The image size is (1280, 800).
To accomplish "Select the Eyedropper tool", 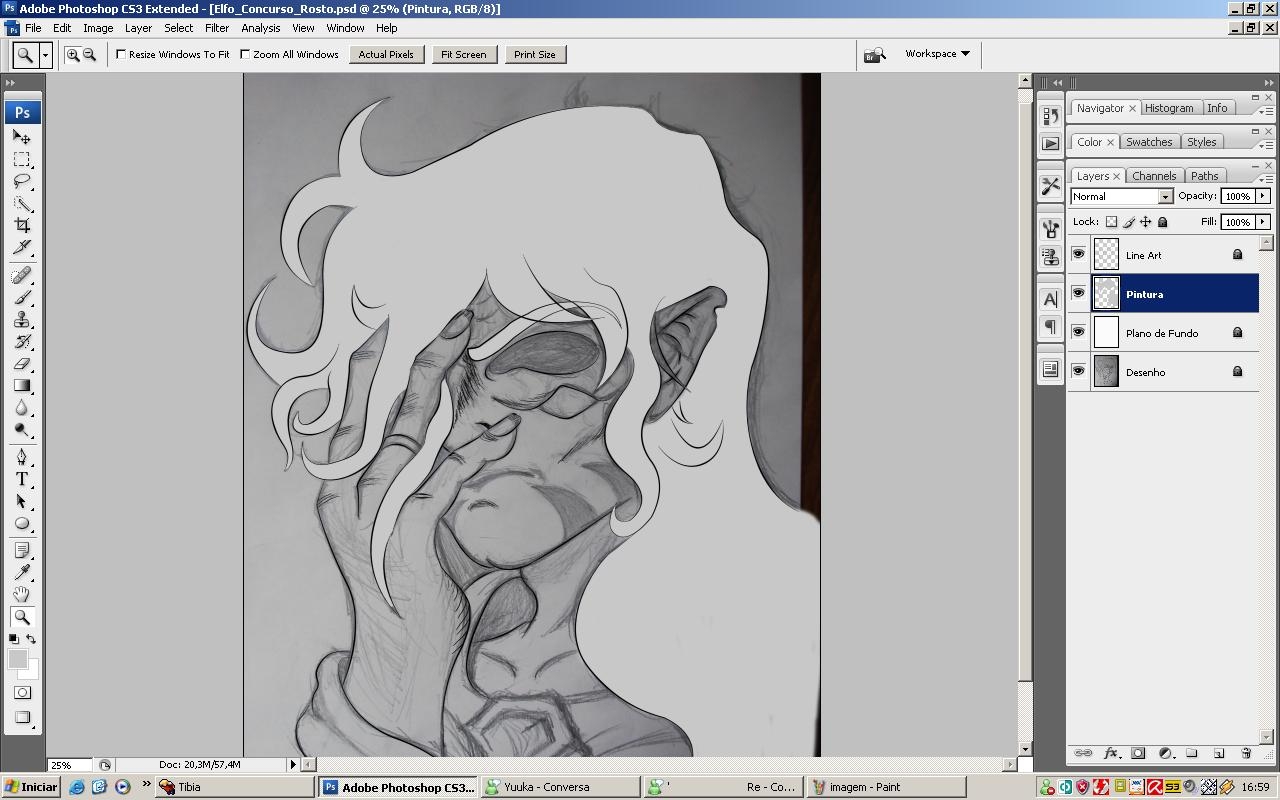I will (x=22, y=572).
